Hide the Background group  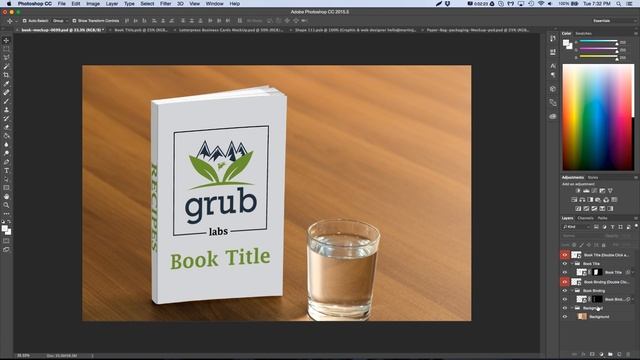point(565,308)
